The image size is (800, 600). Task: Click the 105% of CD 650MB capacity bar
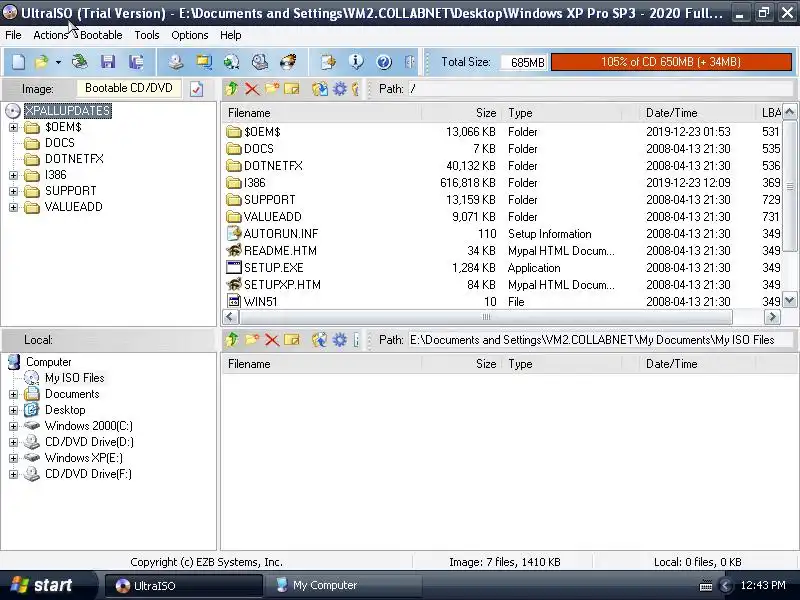coord(671,62)
